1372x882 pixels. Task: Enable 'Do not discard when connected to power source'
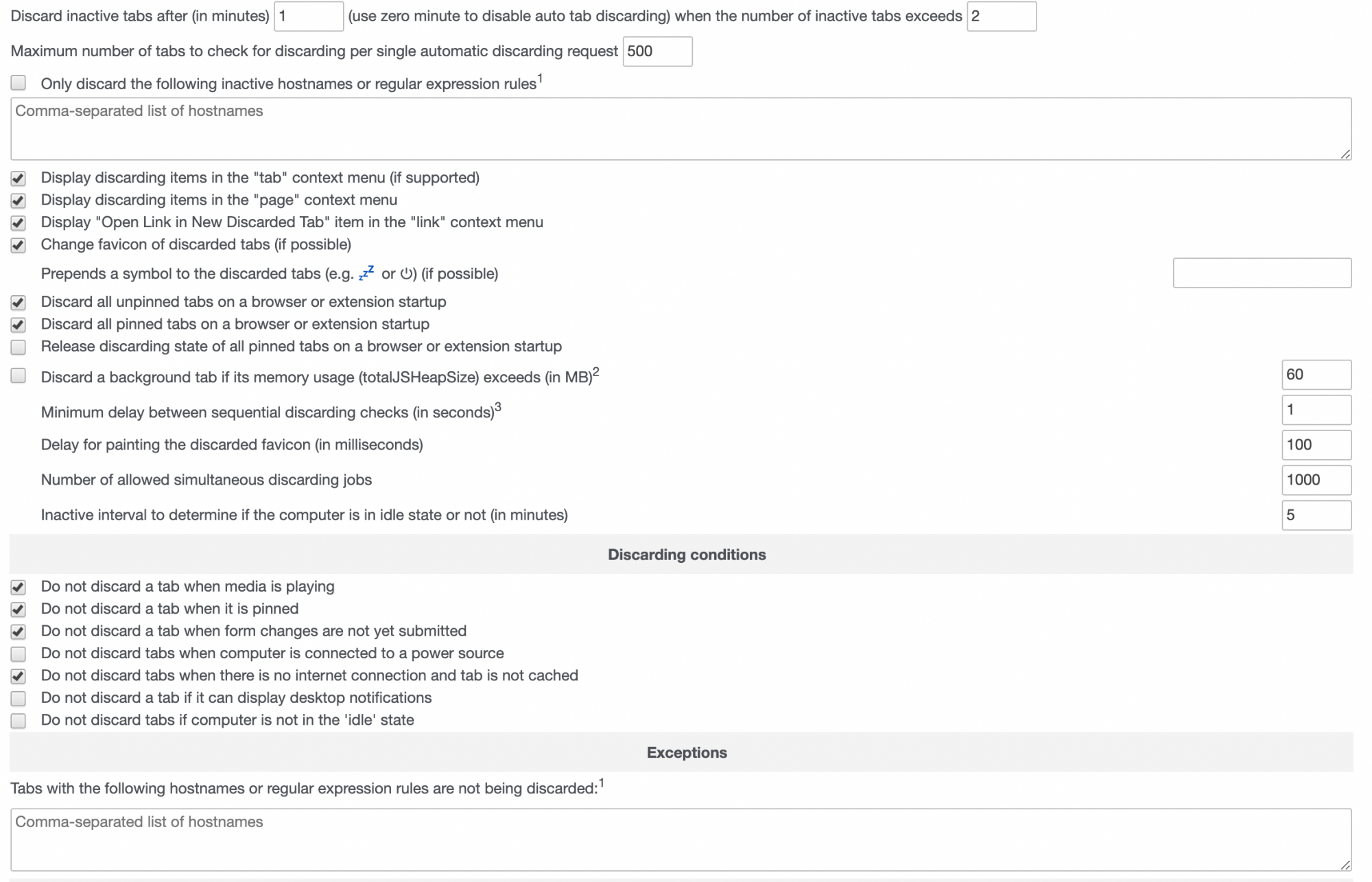(x=19, y=654)
